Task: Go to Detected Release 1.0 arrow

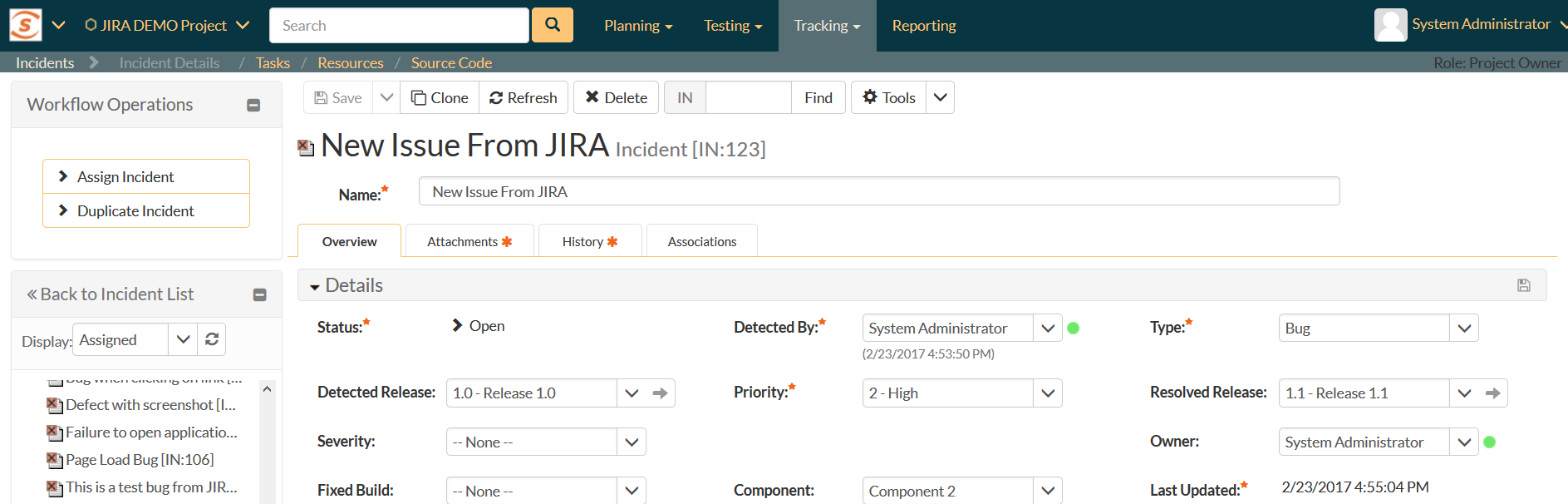Action: (661, 393)
